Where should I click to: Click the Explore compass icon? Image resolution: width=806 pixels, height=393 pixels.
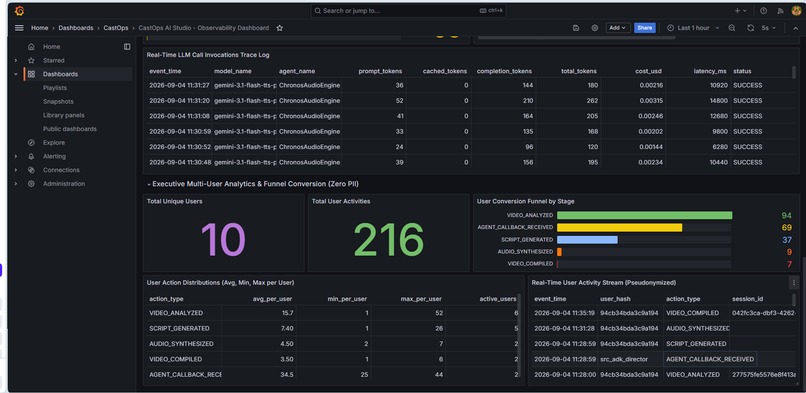click(31, 143)
